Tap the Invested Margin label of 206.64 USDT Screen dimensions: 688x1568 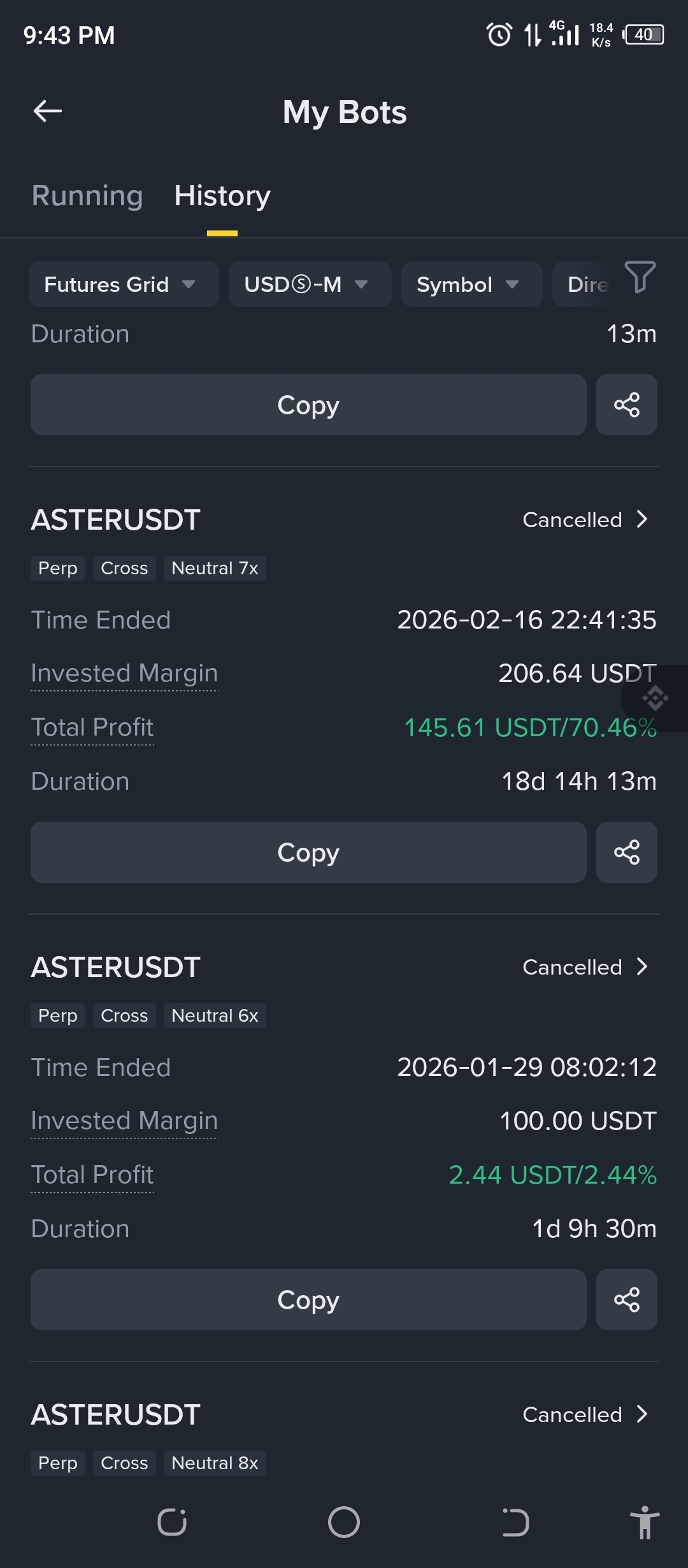coord(124,674)
